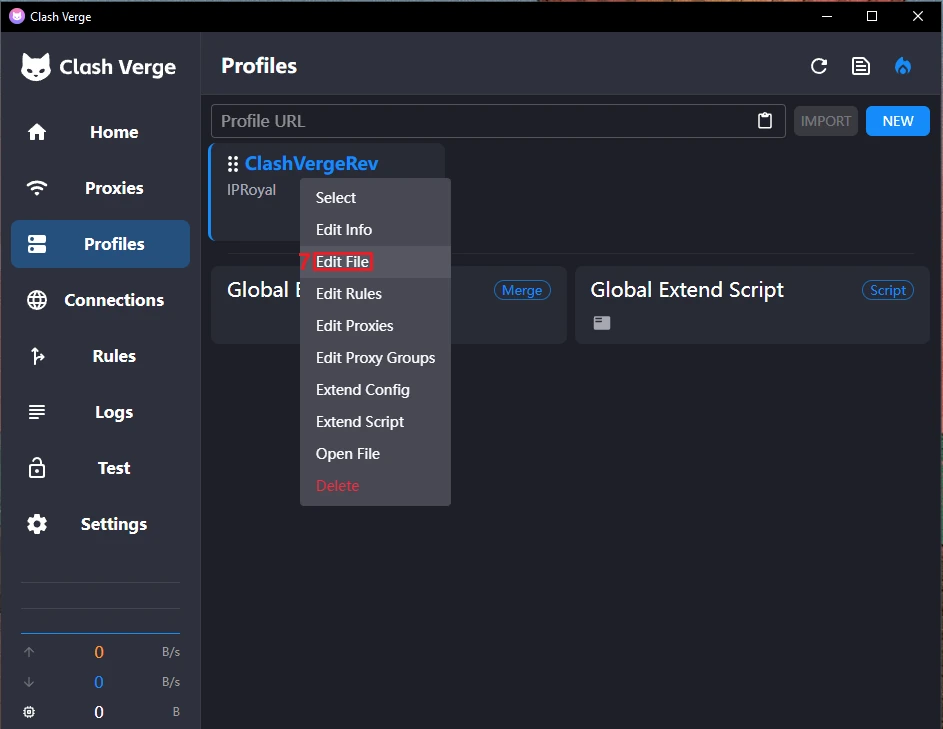Viewport: 943px width, 729px height.
Task: Click the refresh profiles icon
Action: tap(819, 66)
